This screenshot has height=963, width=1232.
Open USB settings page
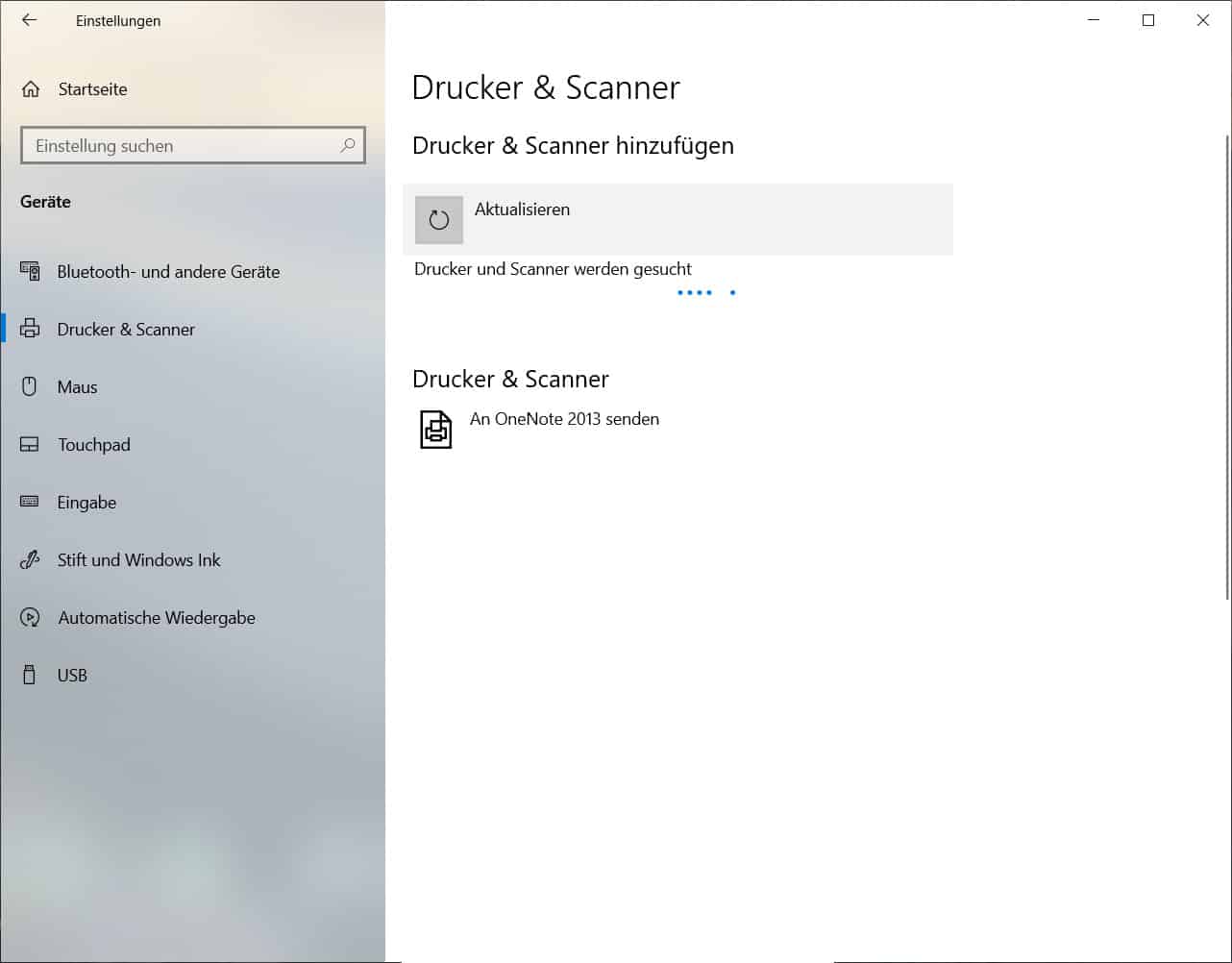[x=192, y=675]
